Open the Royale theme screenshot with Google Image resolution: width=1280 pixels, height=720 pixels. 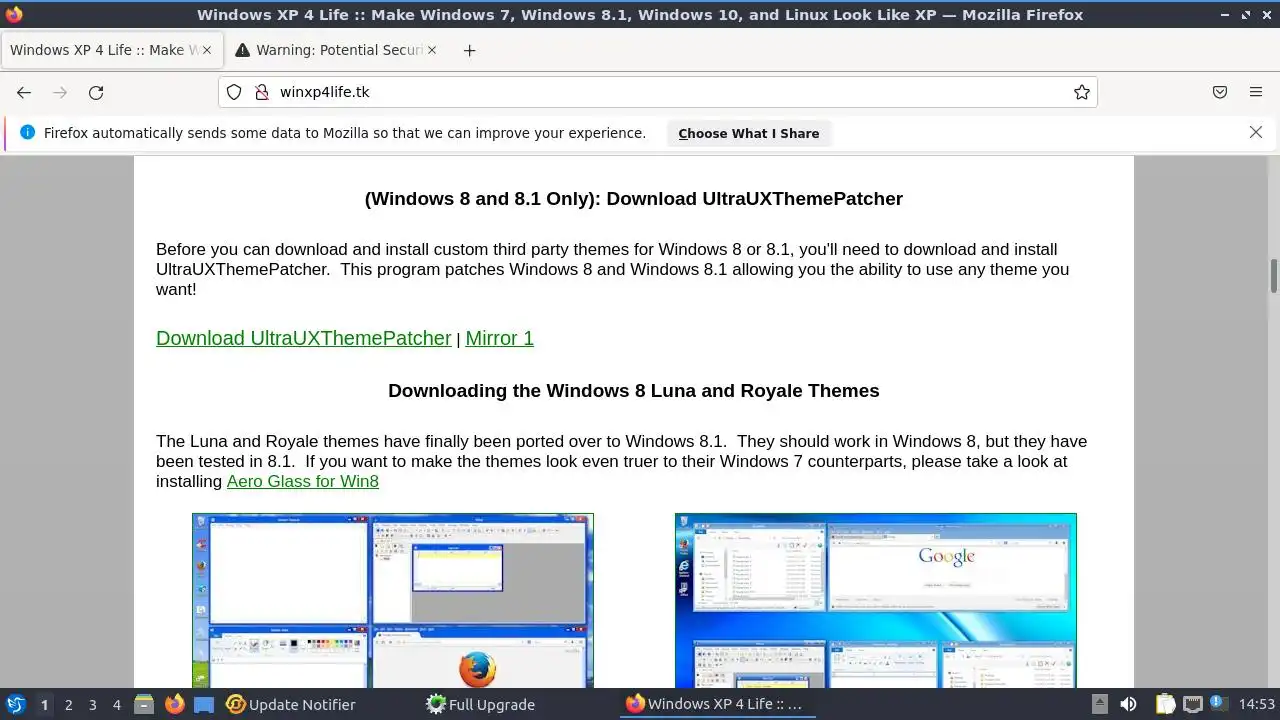876,600
